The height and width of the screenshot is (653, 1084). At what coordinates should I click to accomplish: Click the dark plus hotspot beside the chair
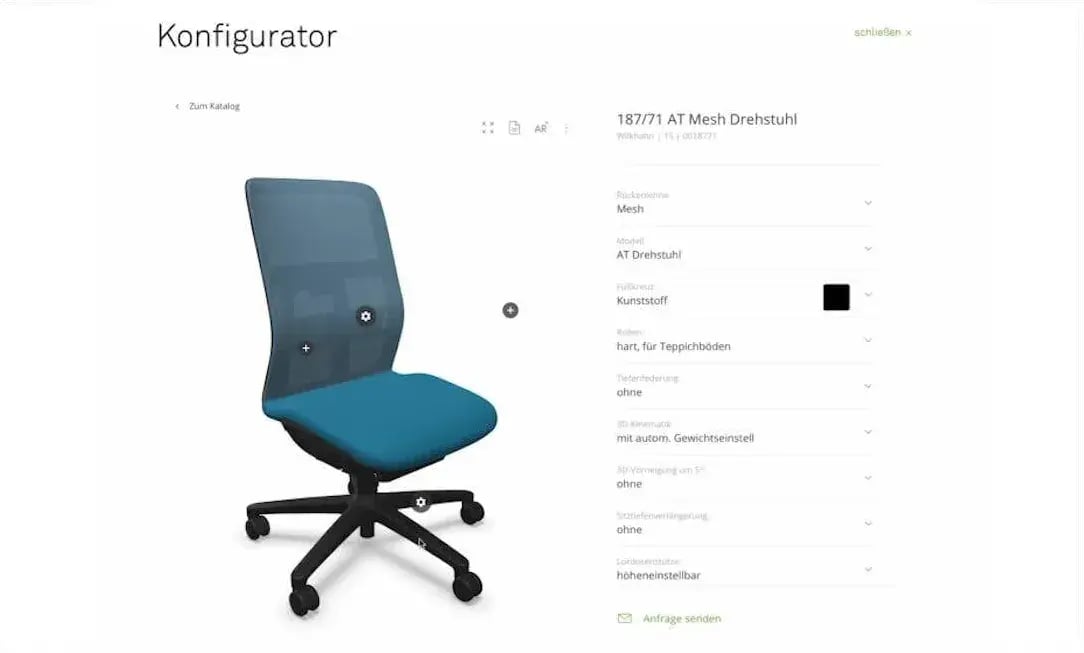[510, 310]
